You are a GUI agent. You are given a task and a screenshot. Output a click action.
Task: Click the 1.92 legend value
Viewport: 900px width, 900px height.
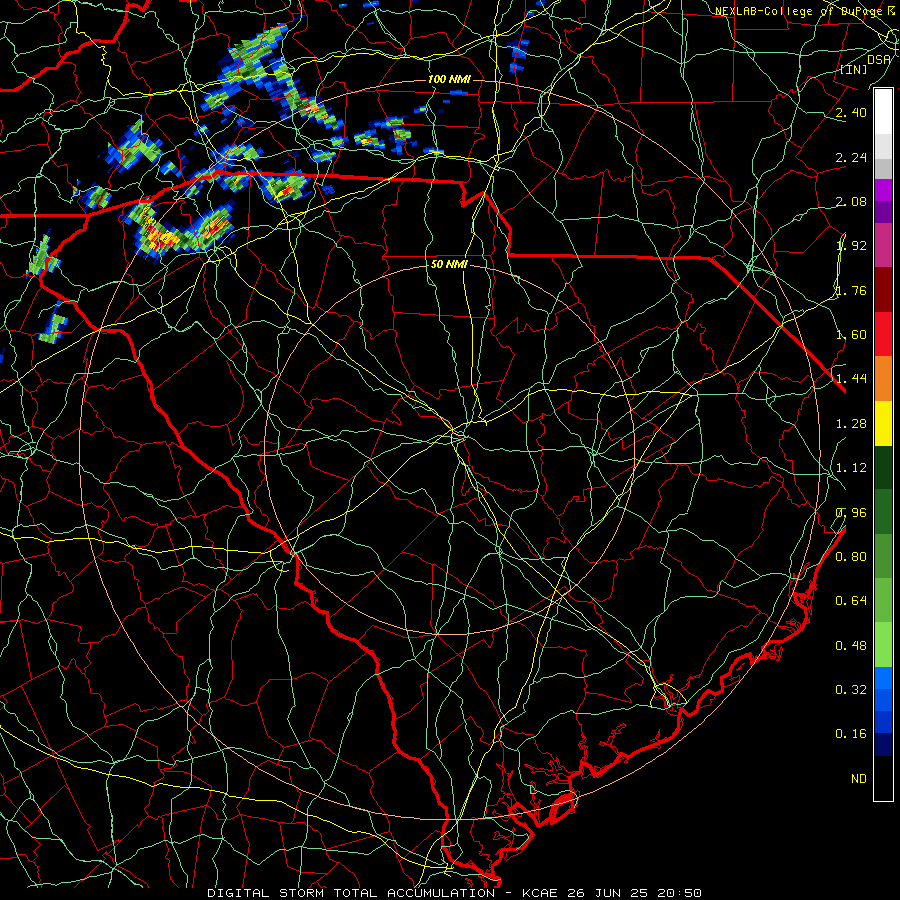pos(851,246)
